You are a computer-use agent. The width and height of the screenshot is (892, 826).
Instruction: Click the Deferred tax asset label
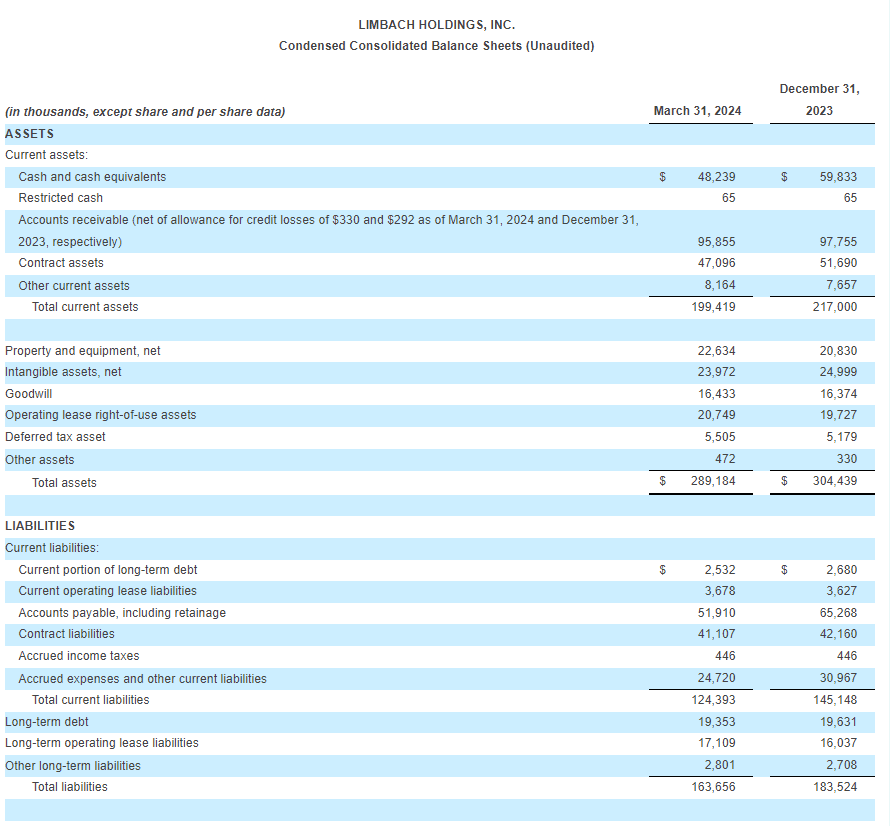point(55,437)
